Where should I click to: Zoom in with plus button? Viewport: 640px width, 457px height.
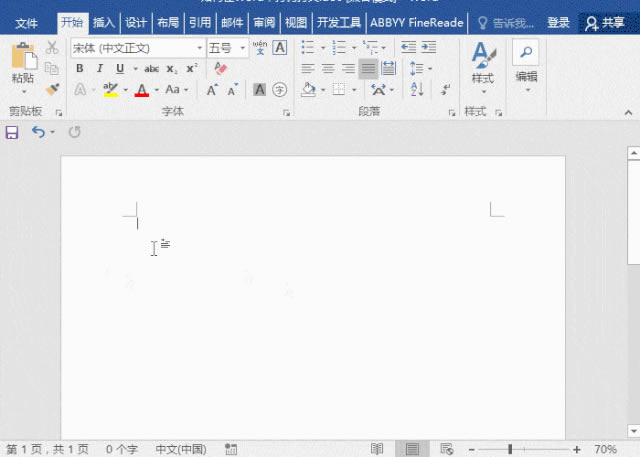click(576, 450)
